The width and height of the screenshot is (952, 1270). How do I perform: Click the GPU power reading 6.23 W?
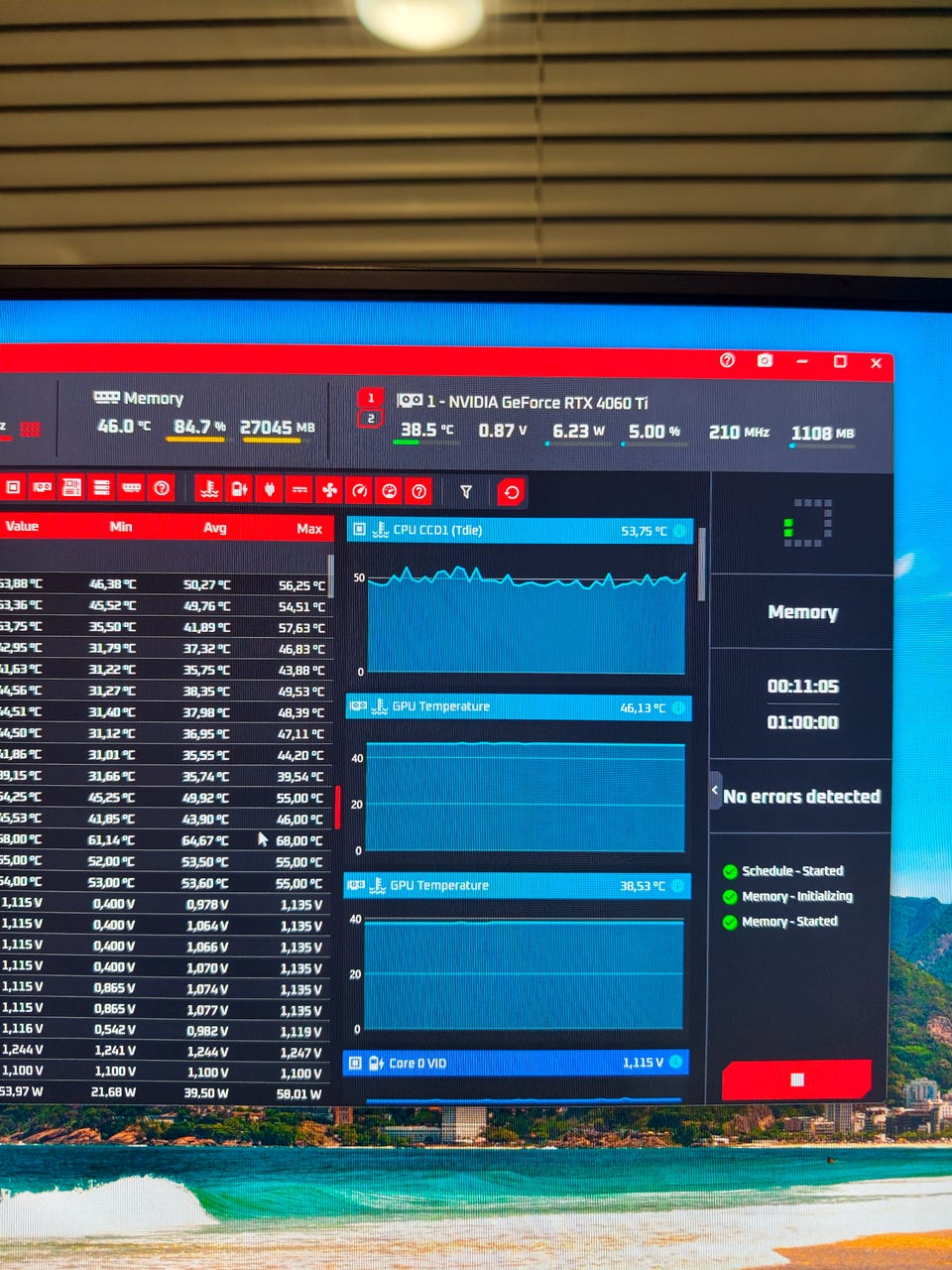click(x=578, y=431)
